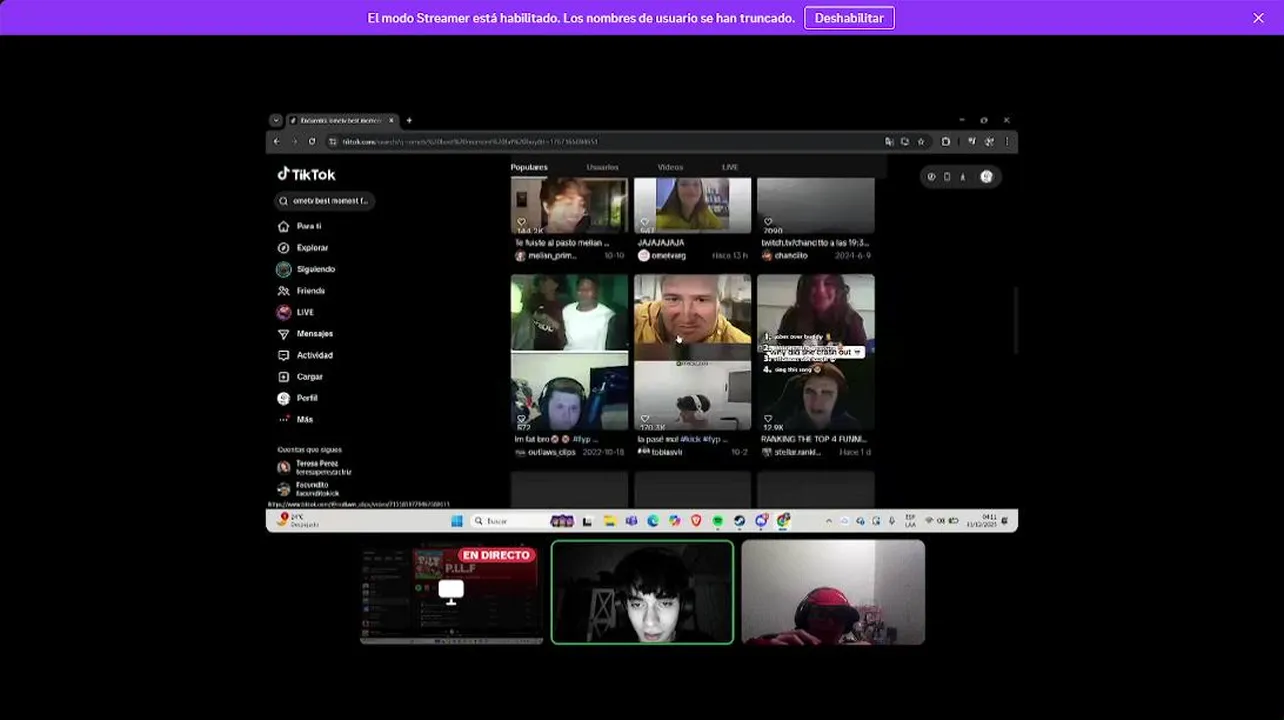Image resolution: width=1284 pixels, height=720 pixels.
Task: Open Steam from the taskbar
Action: click(x=739, y=521)
